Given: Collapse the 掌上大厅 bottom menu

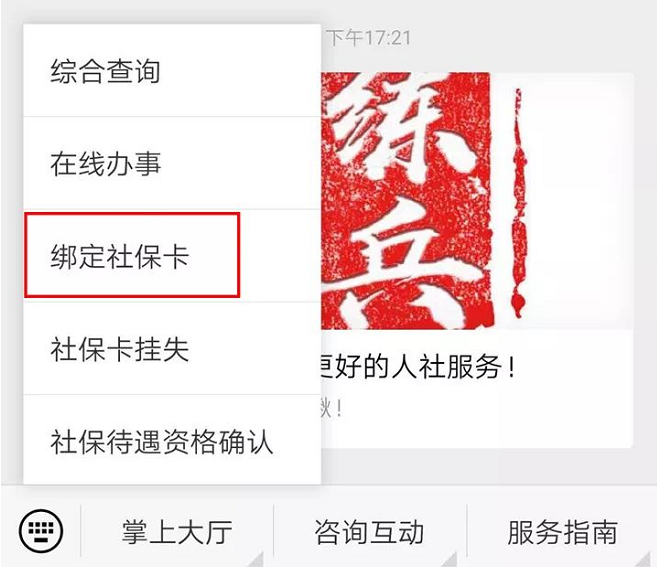Looking at the screenshot, I should click(177, 532).
